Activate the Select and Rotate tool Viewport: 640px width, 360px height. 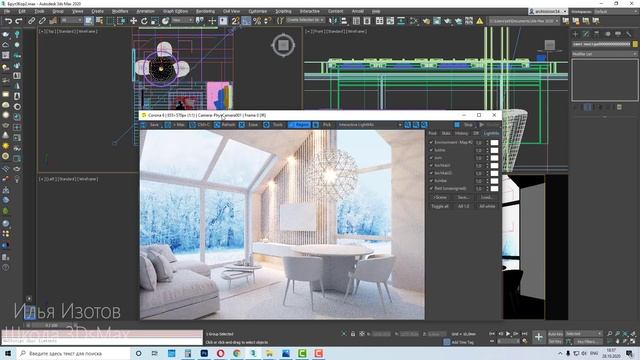[144, 21]
